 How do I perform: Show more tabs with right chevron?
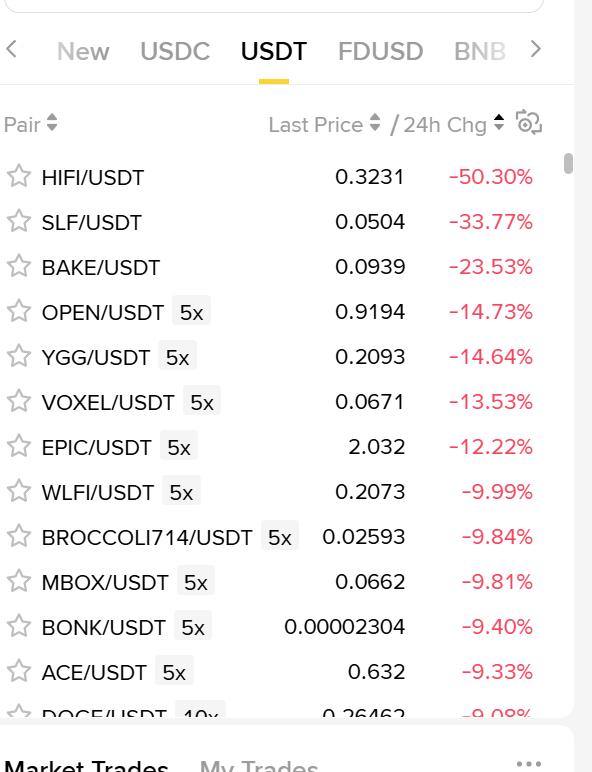536,49
